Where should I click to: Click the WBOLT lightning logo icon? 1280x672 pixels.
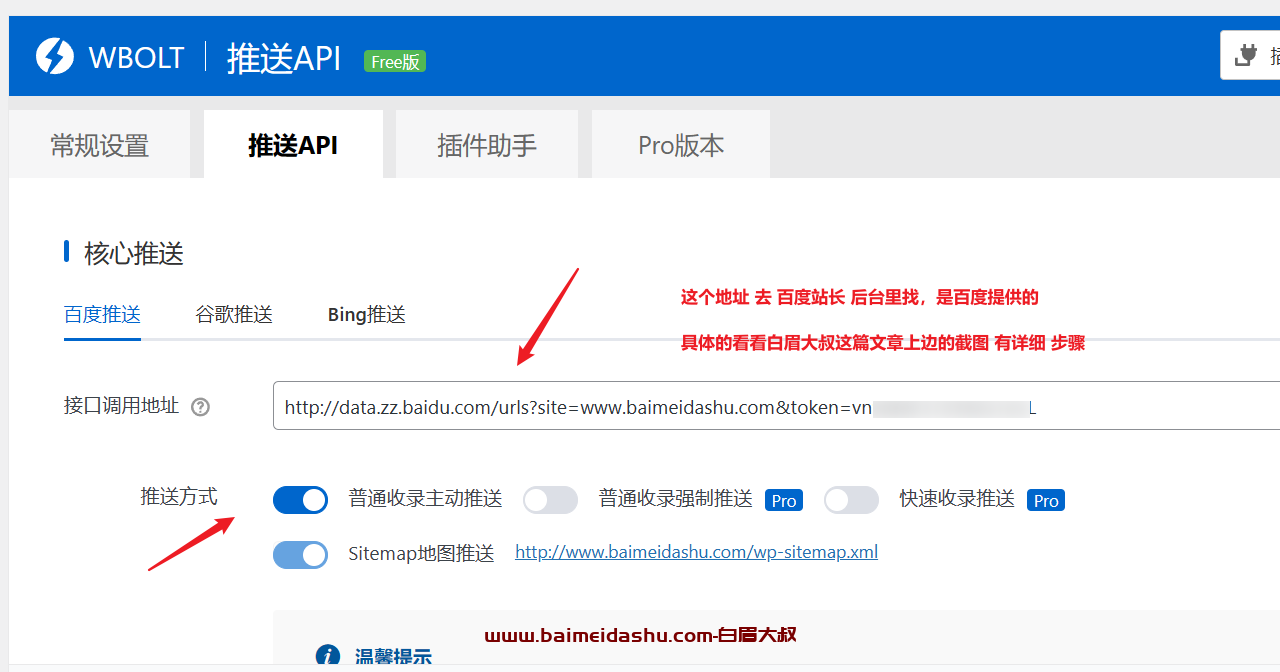55,56
